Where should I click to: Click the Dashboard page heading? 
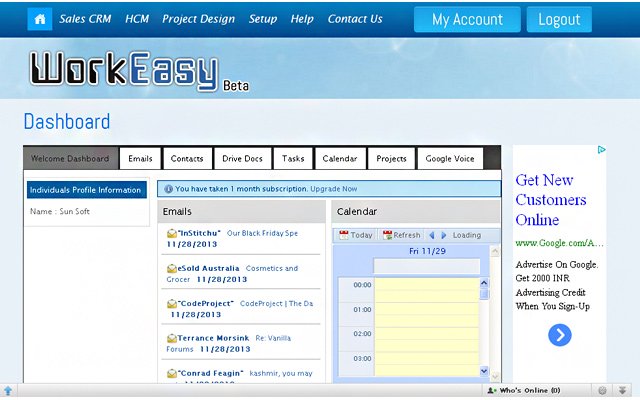[67, 122]
